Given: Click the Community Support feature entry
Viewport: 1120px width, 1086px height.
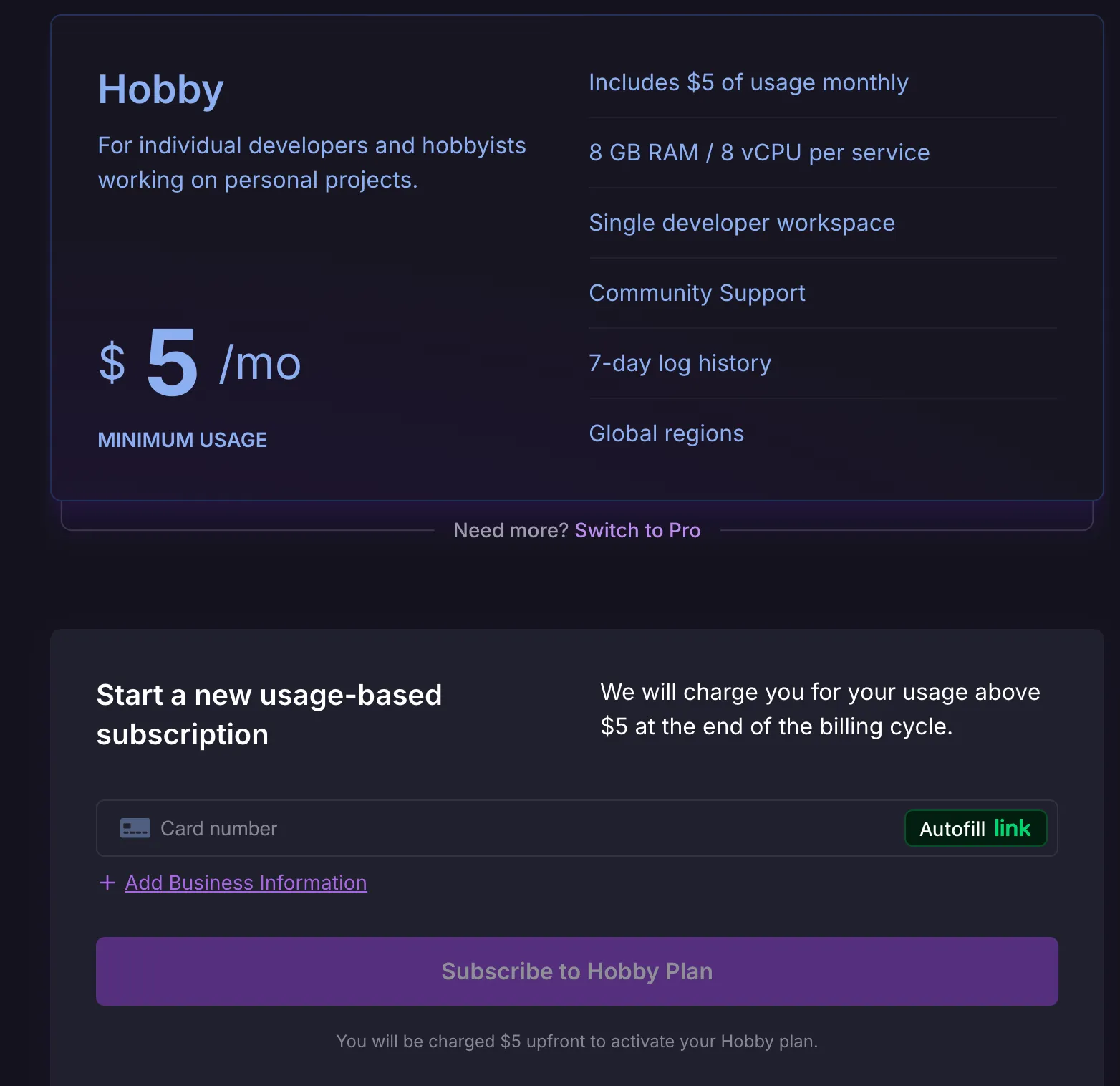Looking at the screenshot, I should (x=697, y=292).
